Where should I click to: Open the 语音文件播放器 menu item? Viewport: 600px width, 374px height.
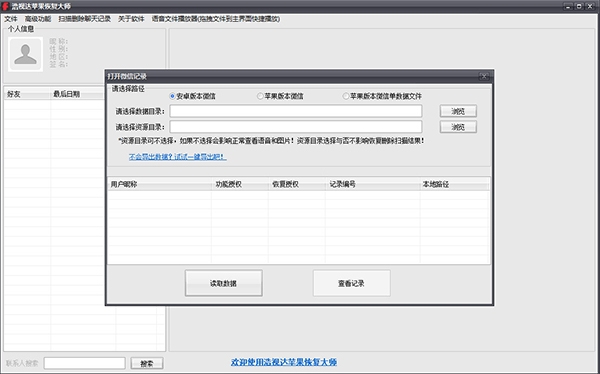(216, 19)
